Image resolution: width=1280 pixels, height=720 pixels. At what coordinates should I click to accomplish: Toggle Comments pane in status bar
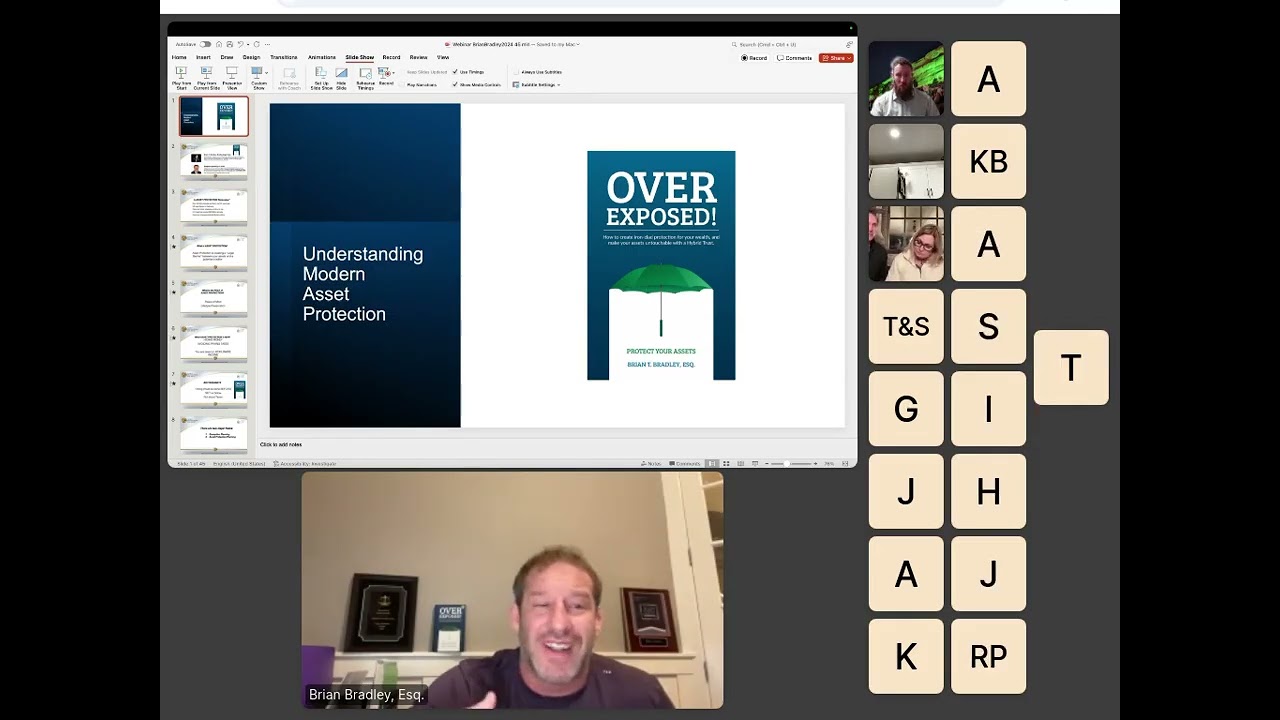coord(685,464)
